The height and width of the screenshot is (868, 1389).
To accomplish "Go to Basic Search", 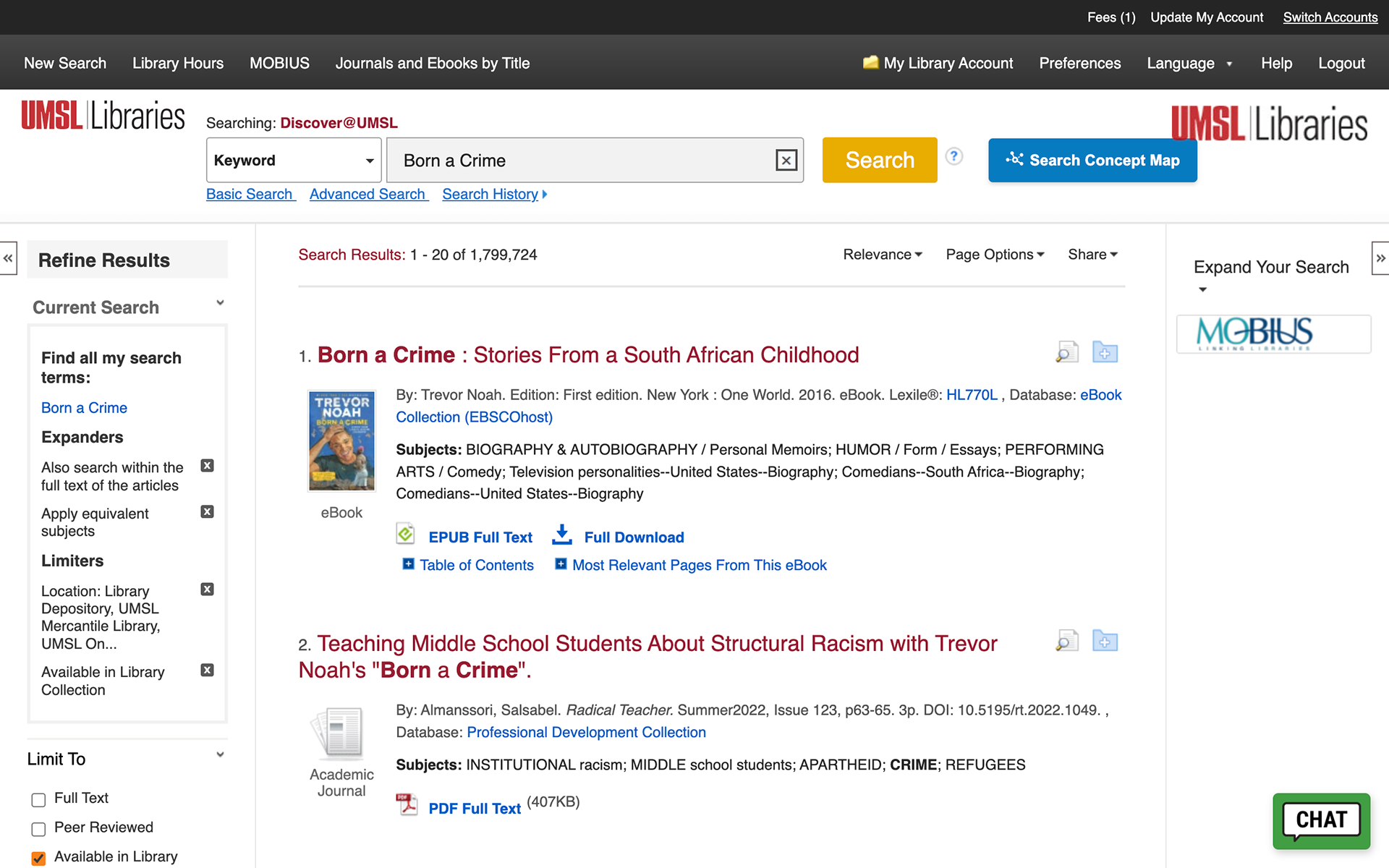I will [251, 194].
